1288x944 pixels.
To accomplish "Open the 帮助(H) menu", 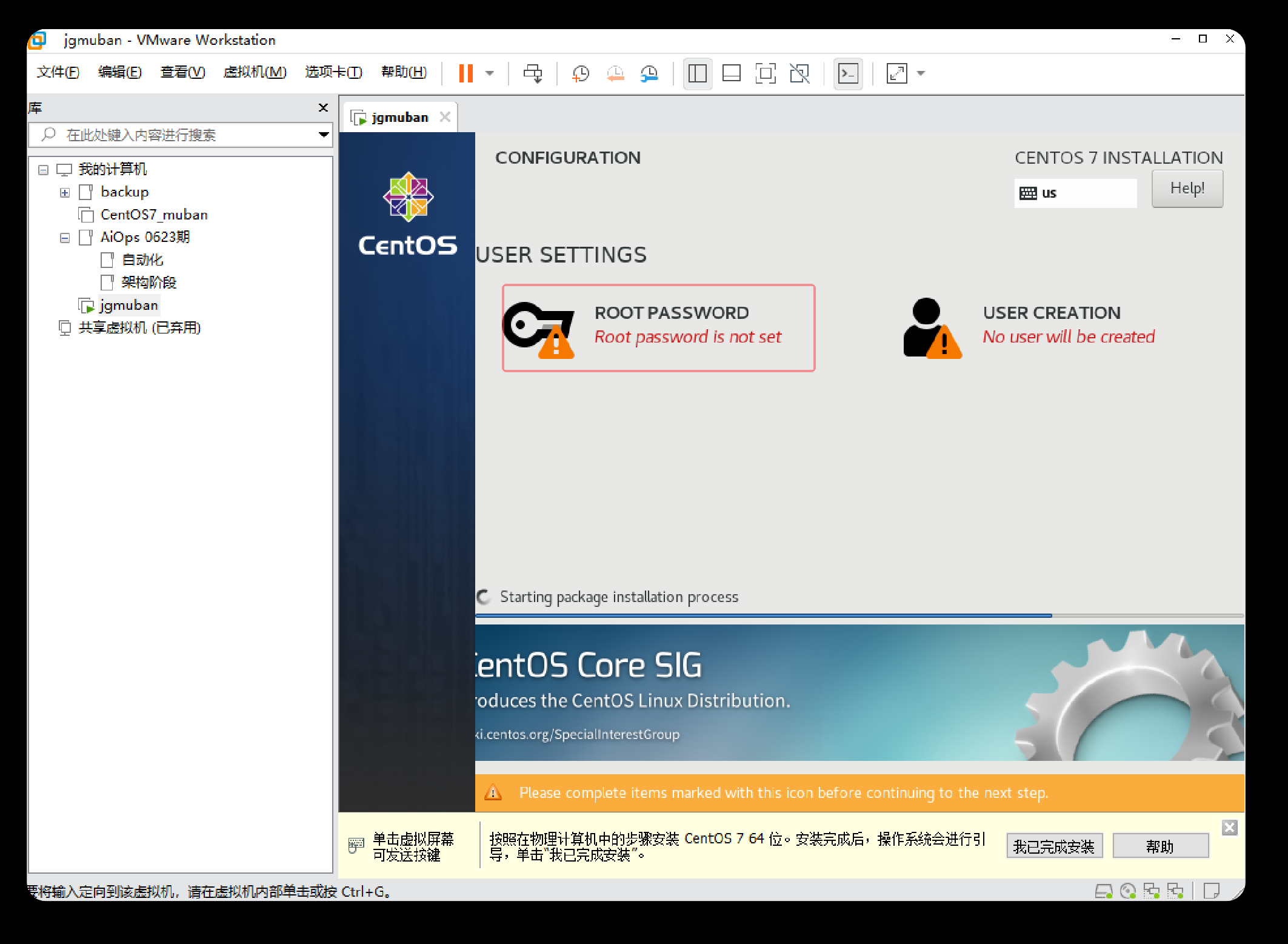I will [x=404, y=72].
